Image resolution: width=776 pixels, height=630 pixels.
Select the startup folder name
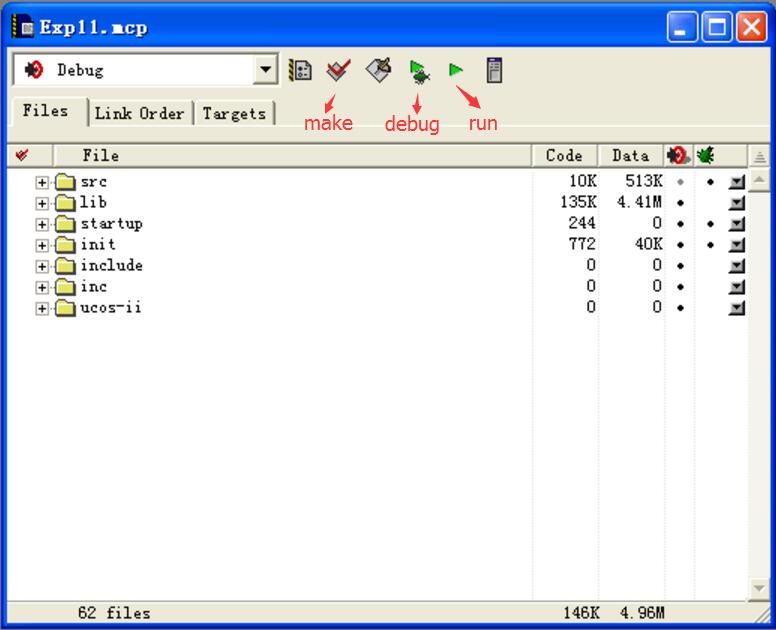[111, 224]
